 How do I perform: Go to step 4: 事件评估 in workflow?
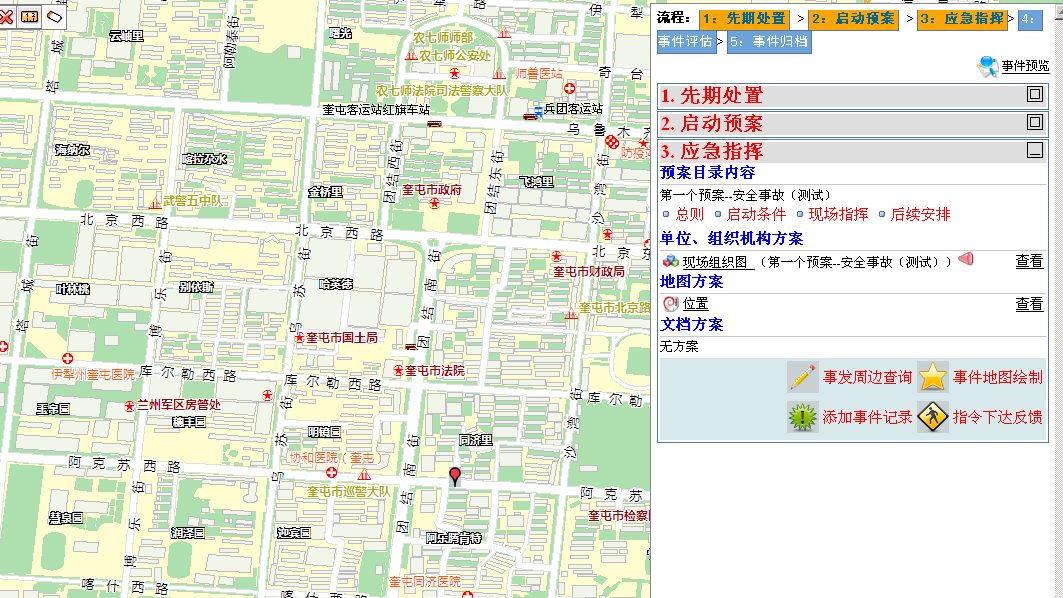tap(686, 41)
